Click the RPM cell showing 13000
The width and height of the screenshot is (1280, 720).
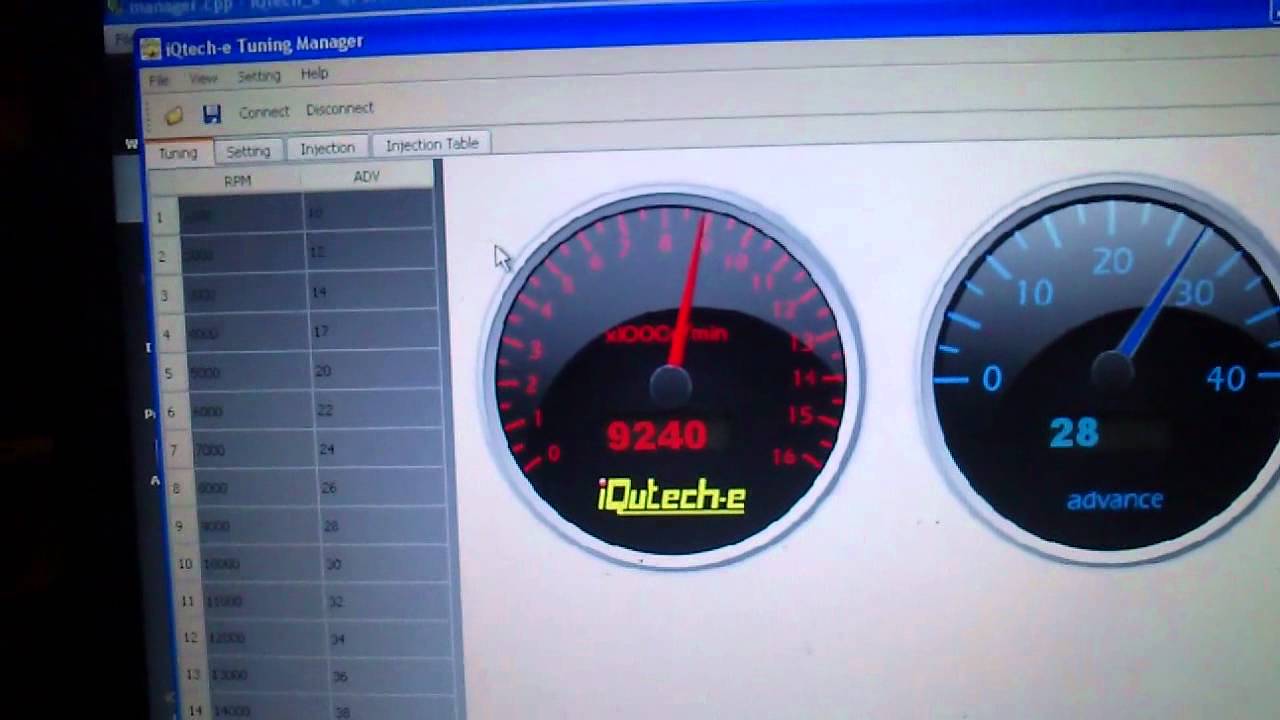[x=268, y=675]
